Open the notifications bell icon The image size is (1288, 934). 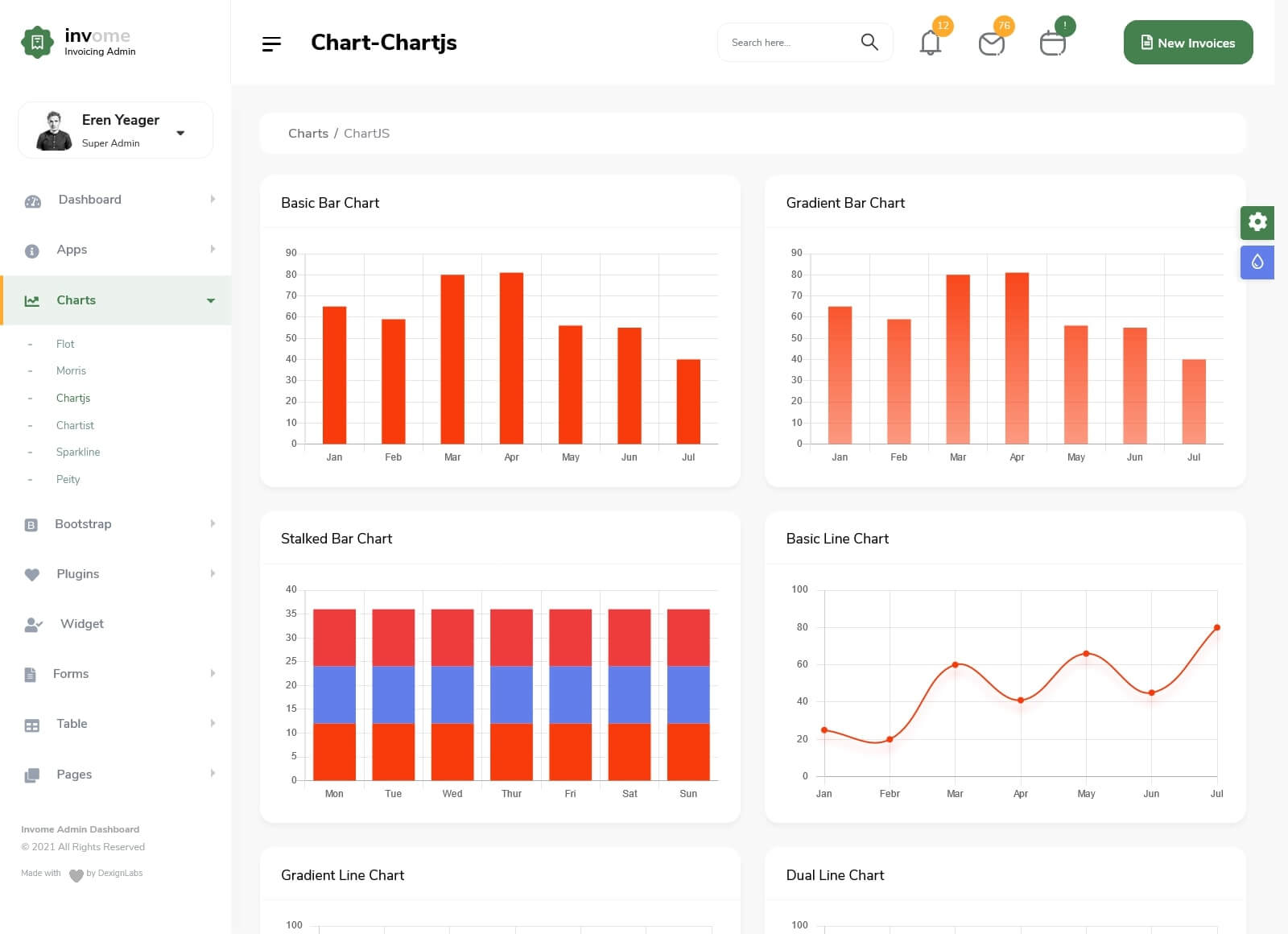point(931,43)
